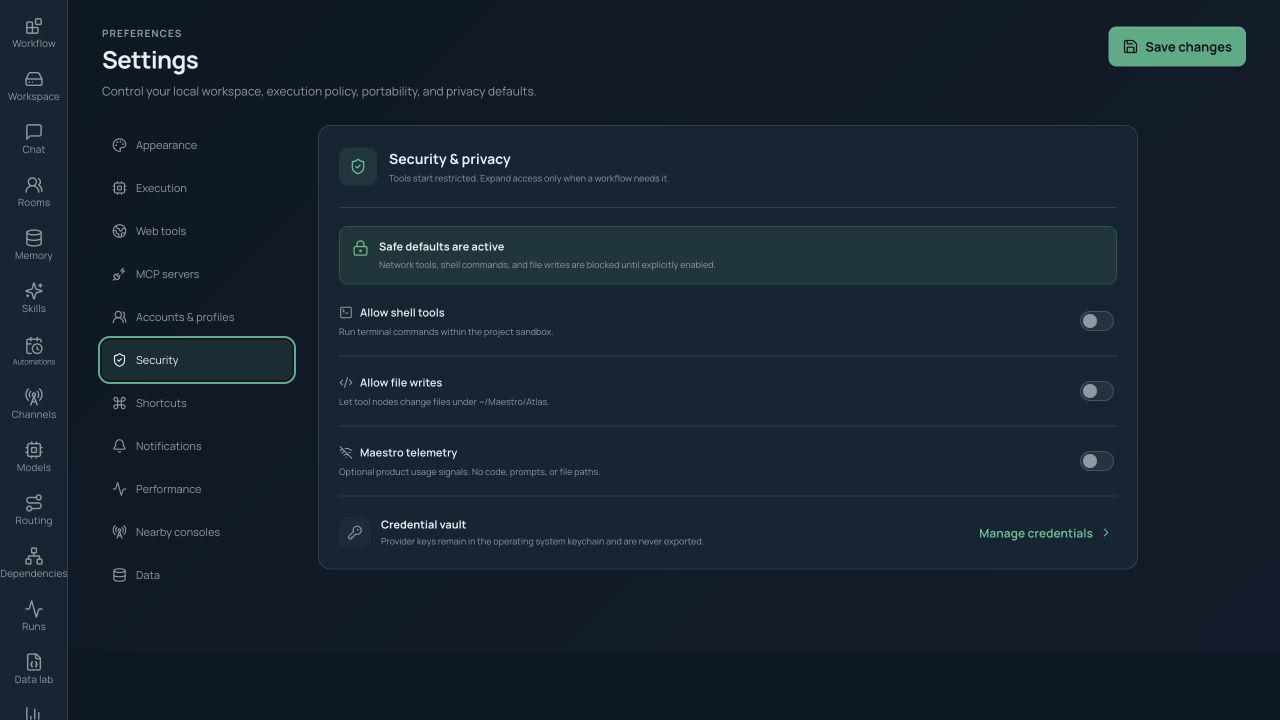Open the Web tools settings tab
Screen dimensions: 1280x720
(197, 231)
